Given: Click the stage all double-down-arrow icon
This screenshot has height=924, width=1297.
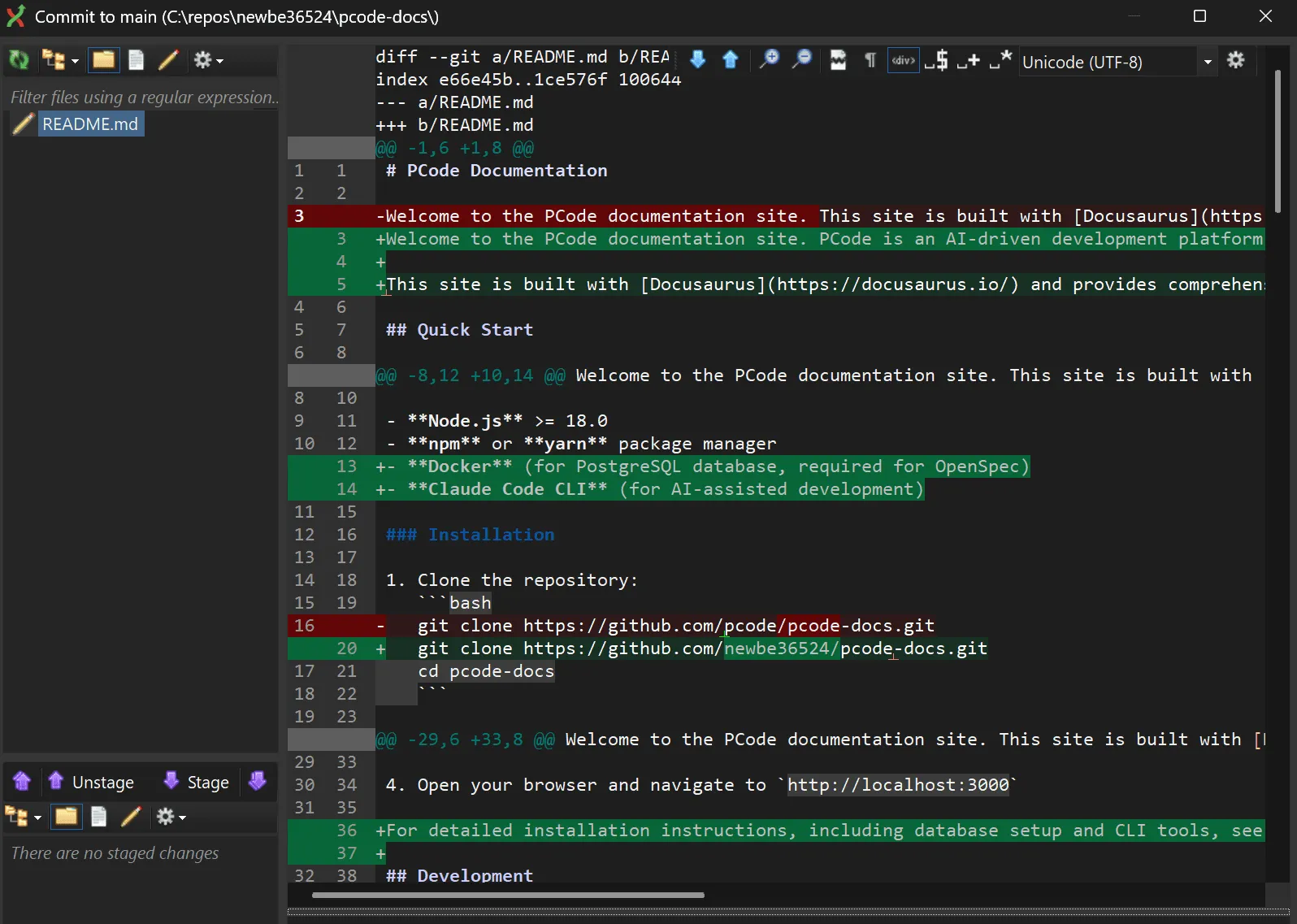Looking at the screenshot, I should (x=258, y=782).
